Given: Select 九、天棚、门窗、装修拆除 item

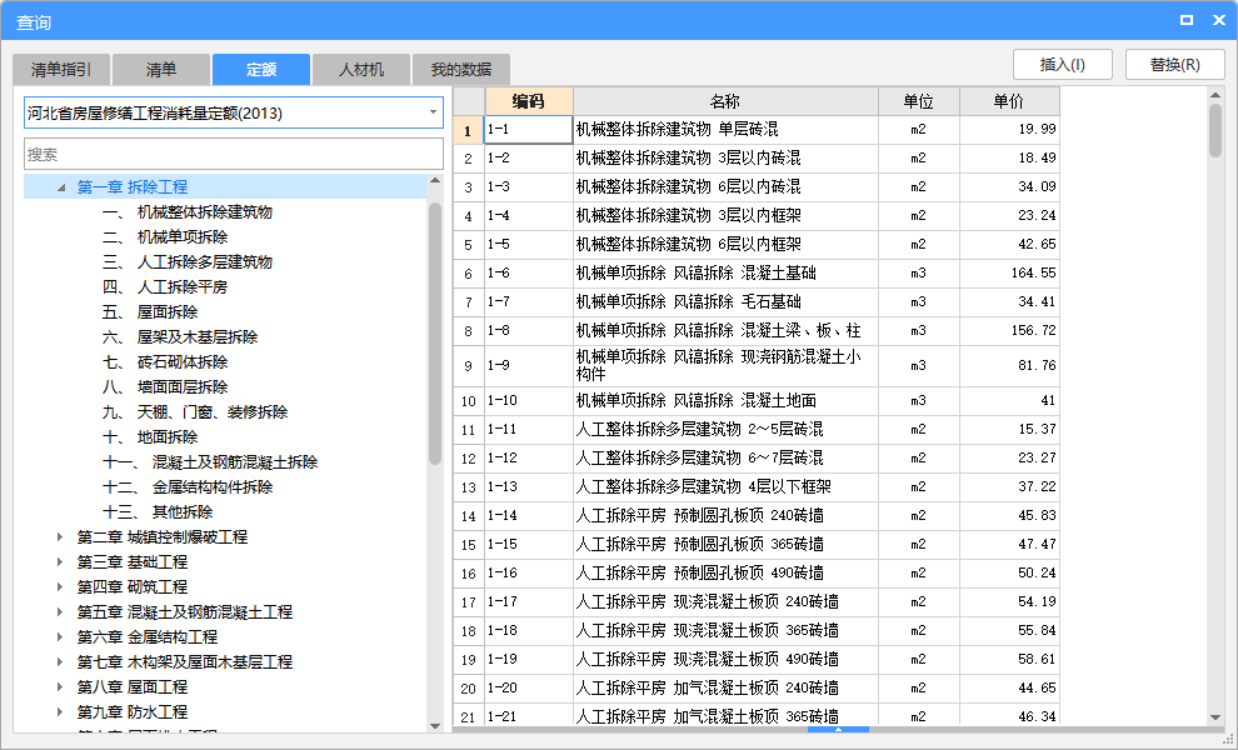Looking at the screenshot, I should click(x=195, y=412).
